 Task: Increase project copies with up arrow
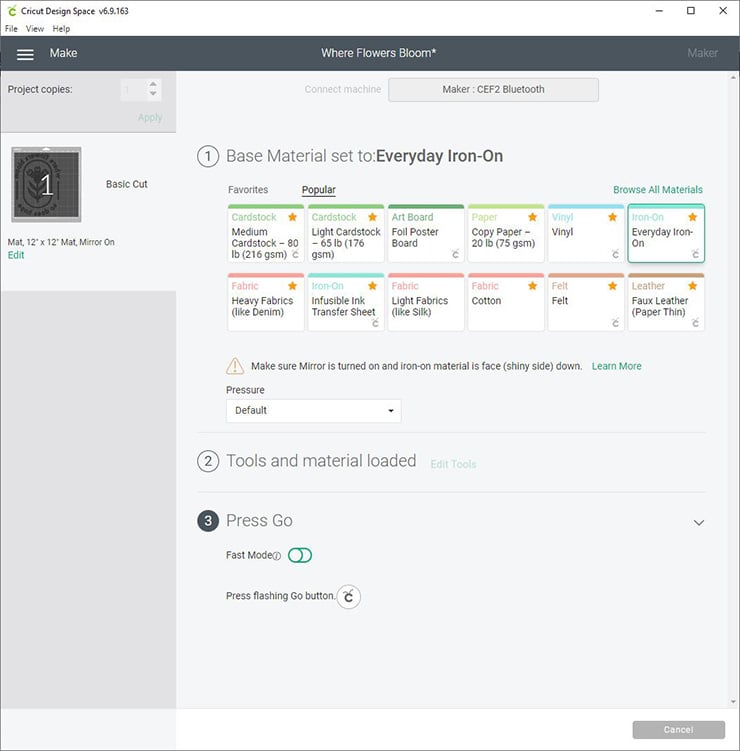(153, 84)
